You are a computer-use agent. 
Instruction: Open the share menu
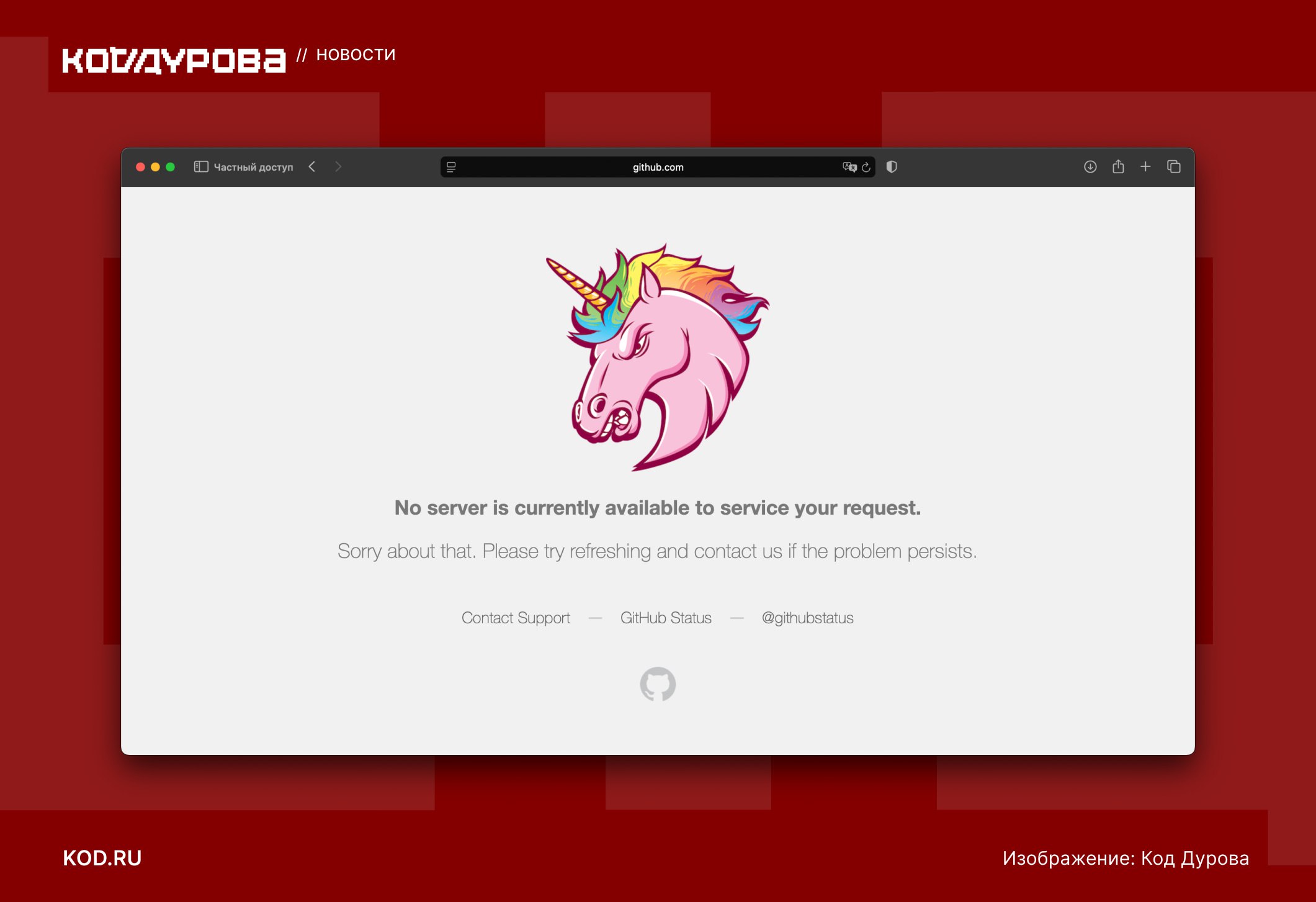(1118, 167)
